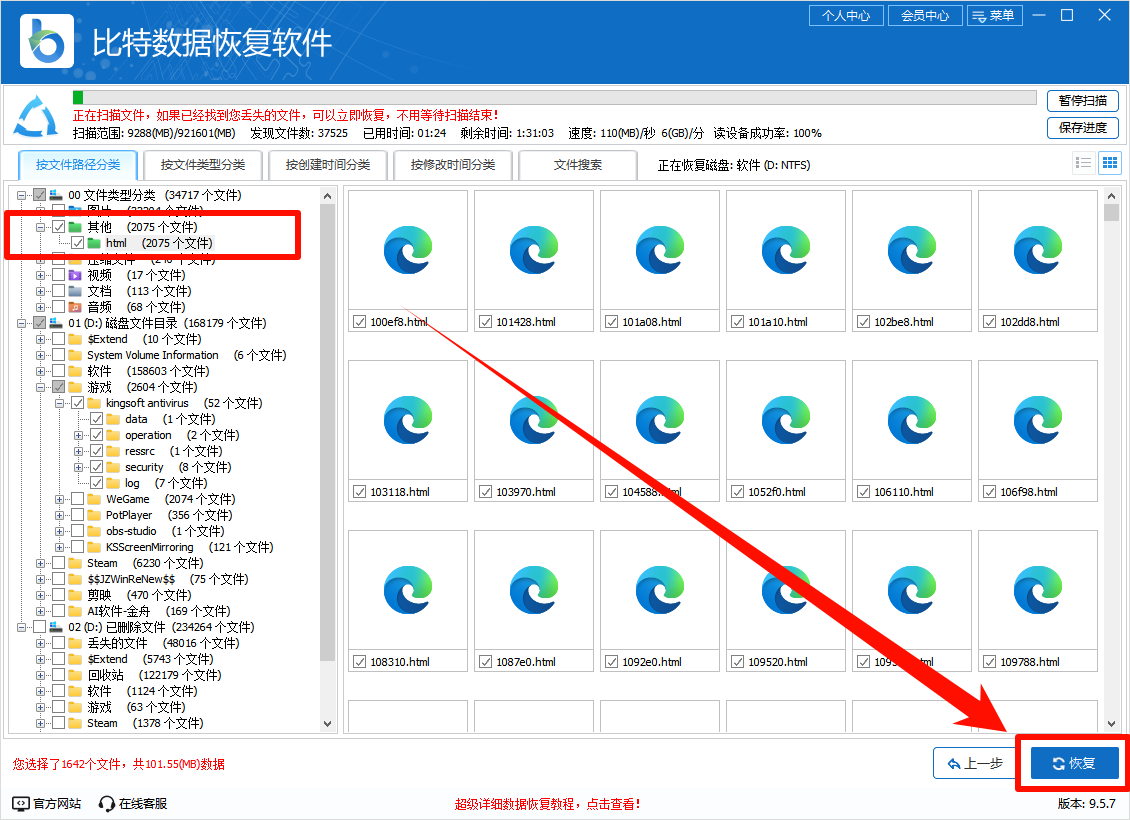The height and width of the screenshot is (820, 1130).
Task: Open the 文件搜索 tab
Action: [578, 164]
